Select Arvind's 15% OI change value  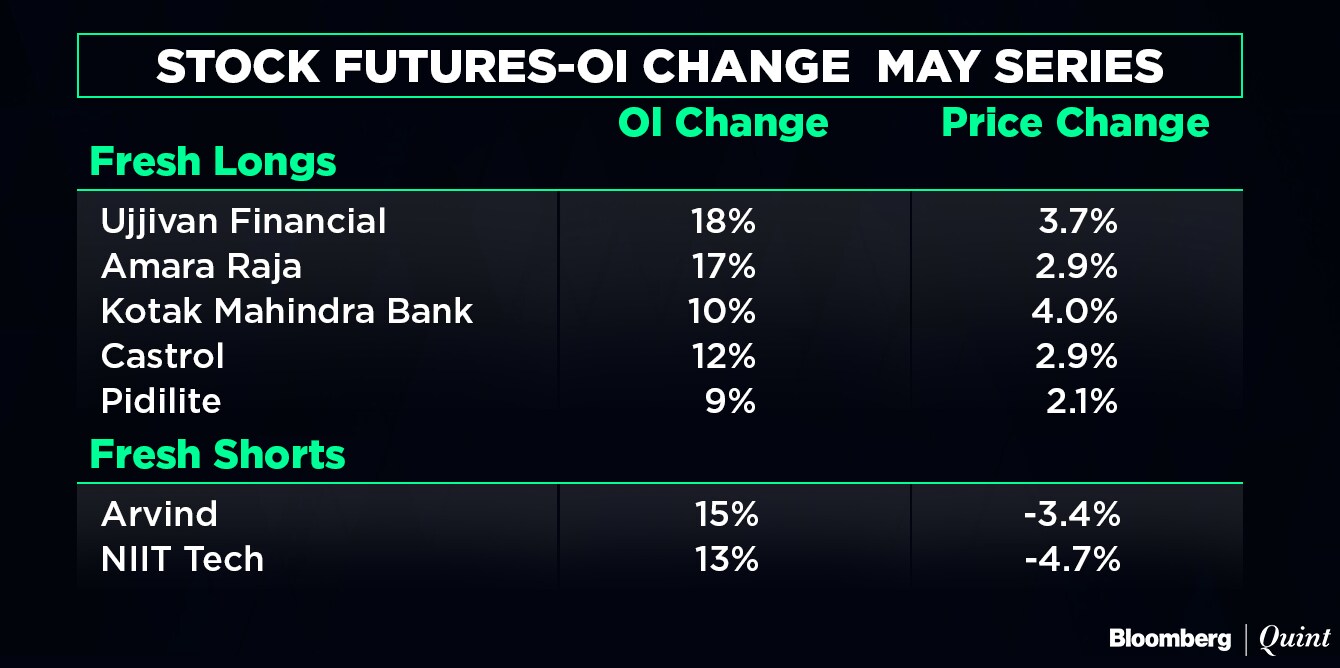coord(726,514)
